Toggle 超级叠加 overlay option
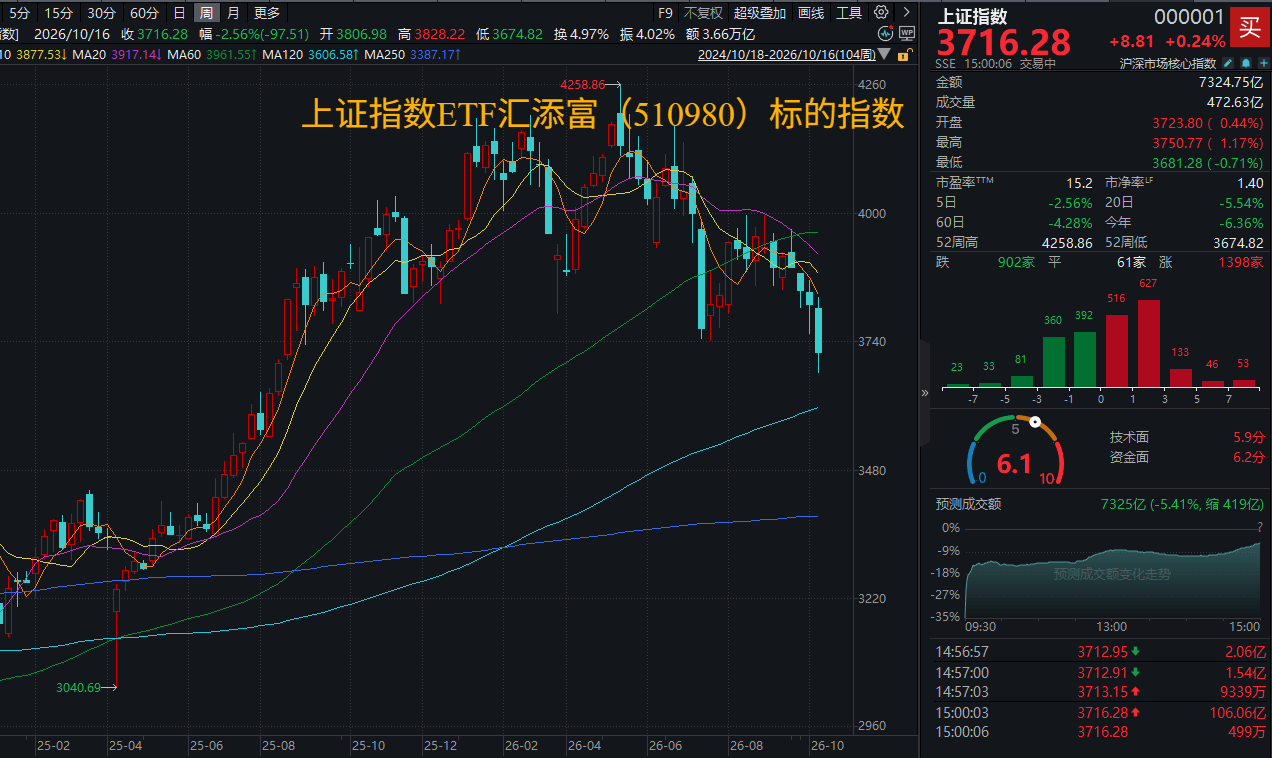The width and height of the screenshot is (1272, 758). click(759, 13)
